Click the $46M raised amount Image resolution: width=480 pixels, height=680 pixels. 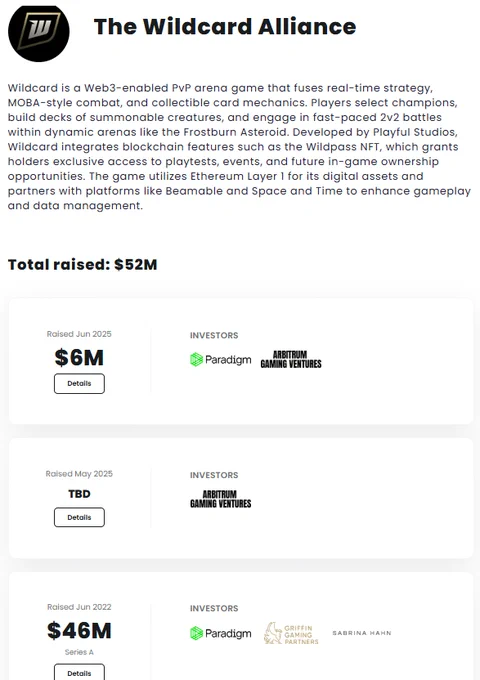pyautogui.click(x=79, y=631)
